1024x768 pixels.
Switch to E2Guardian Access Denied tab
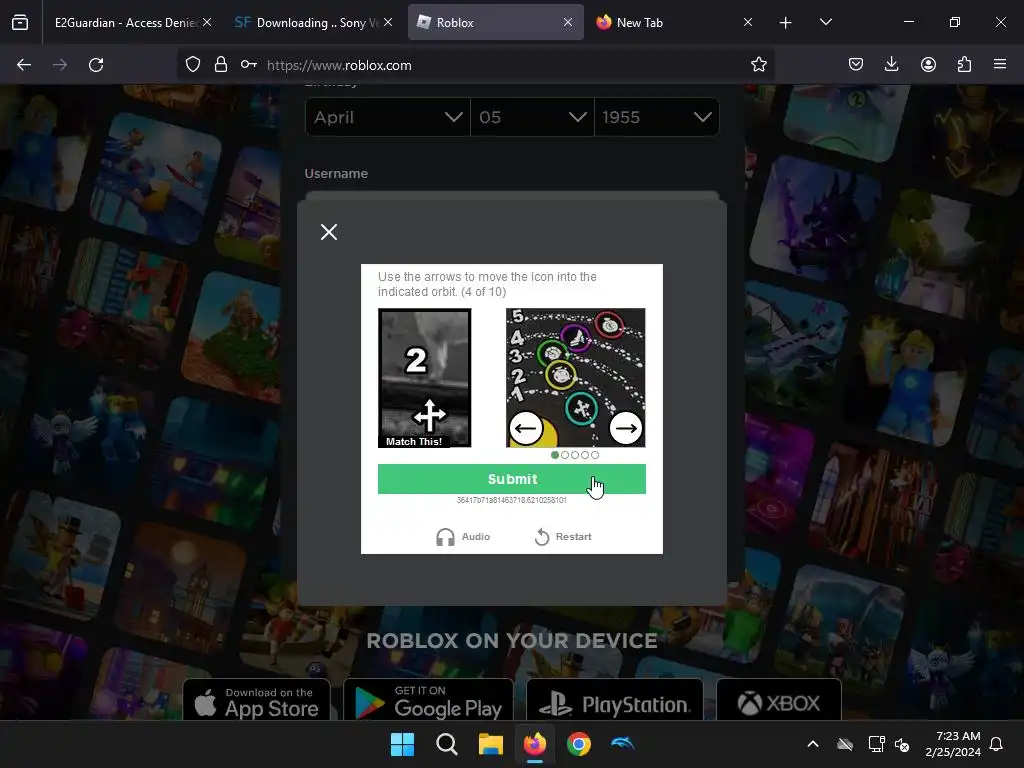click(x=125, y=23)
